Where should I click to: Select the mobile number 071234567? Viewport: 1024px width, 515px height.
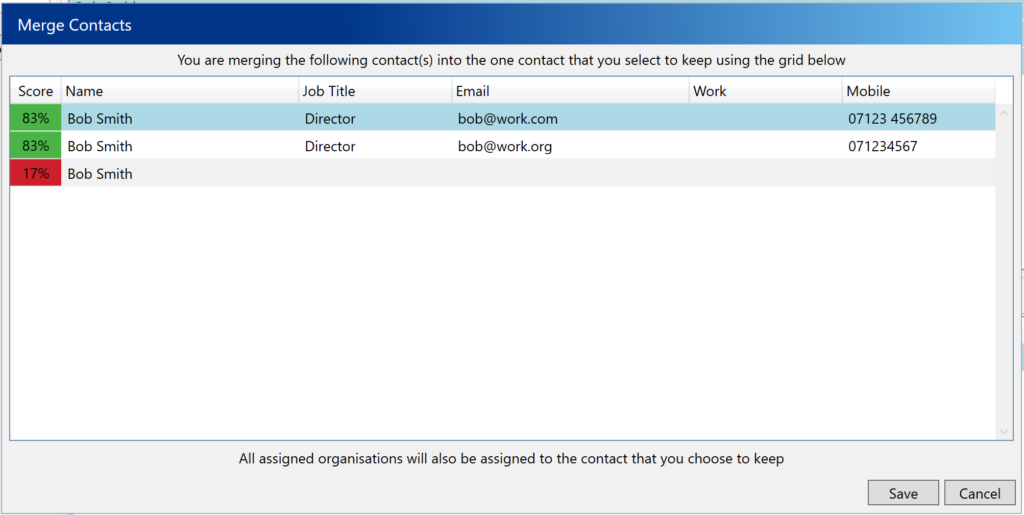pos(882,146)
